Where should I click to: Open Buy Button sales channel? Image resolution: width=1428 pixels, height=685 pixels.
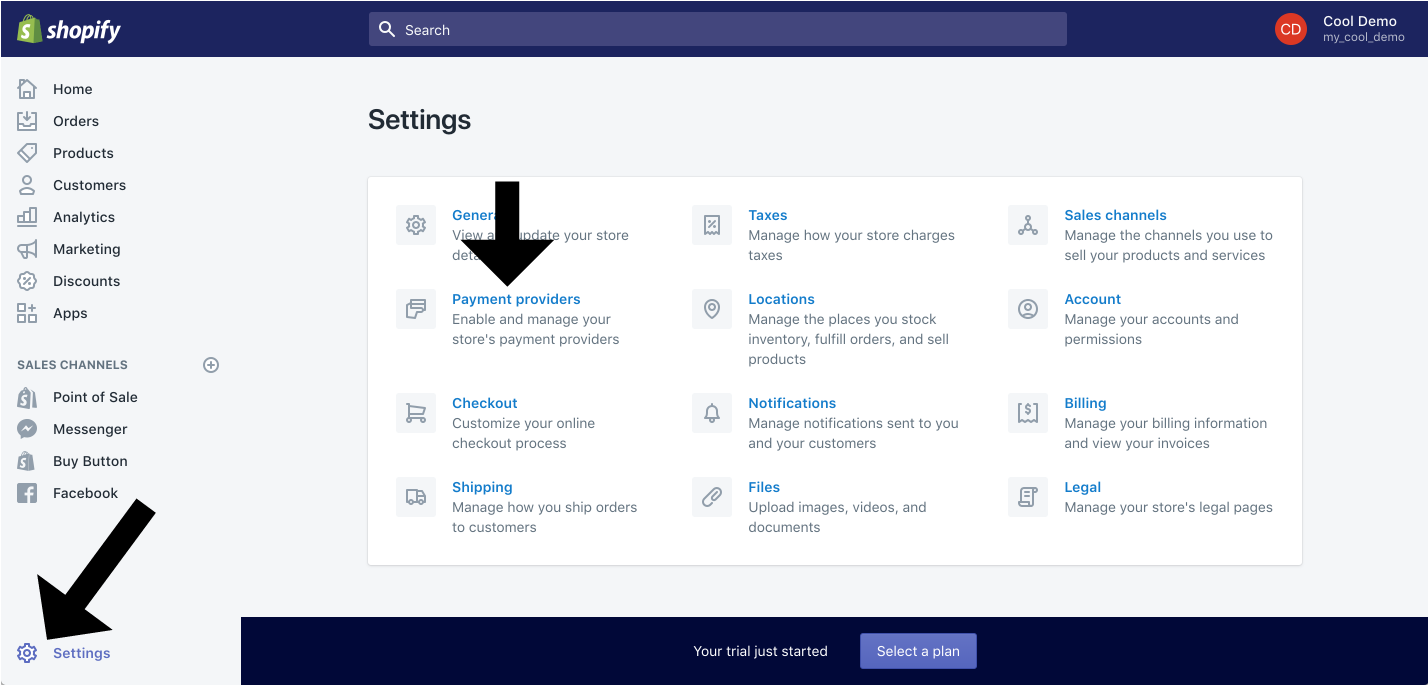(x=90, y=461)
